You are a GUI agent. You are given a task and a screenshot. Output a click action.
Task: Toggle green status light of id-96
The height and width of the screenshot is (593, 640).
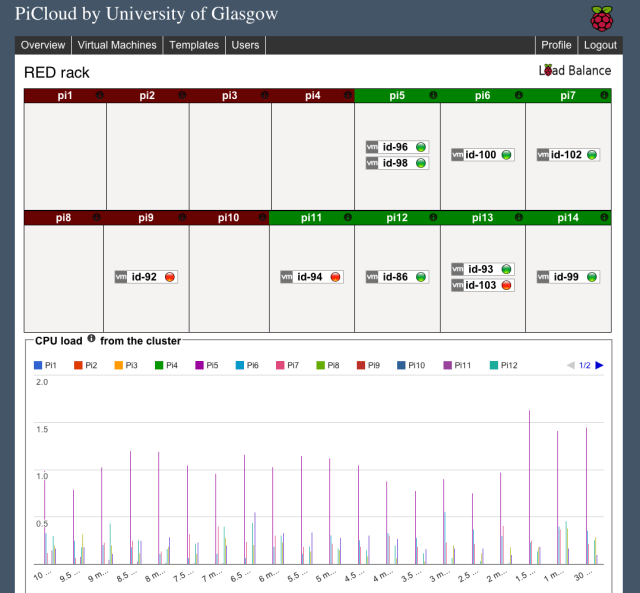pos(421,147)
